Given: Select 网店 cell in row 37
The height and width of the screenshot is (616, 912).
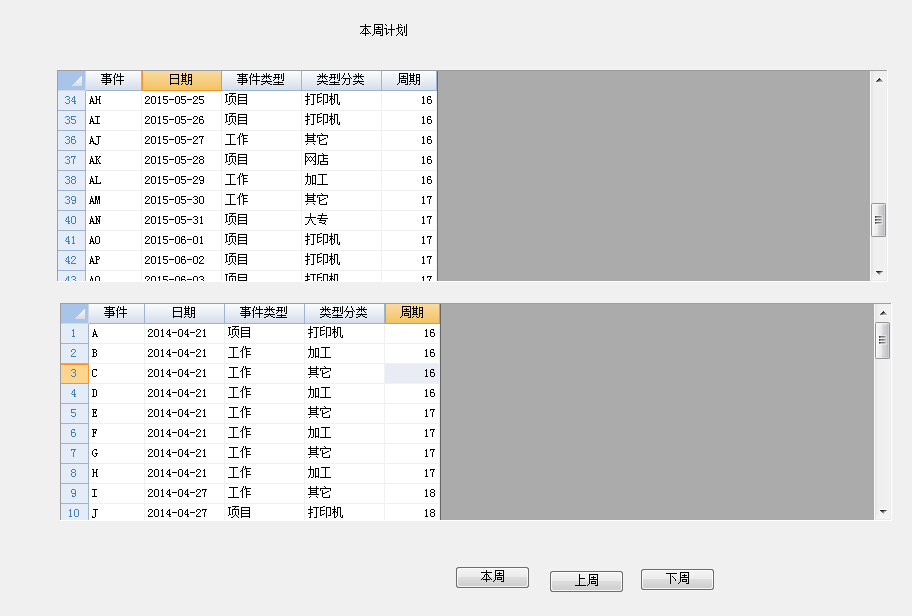Looking at the screenshot, I should pyautogui.click(x=341, y=160).
